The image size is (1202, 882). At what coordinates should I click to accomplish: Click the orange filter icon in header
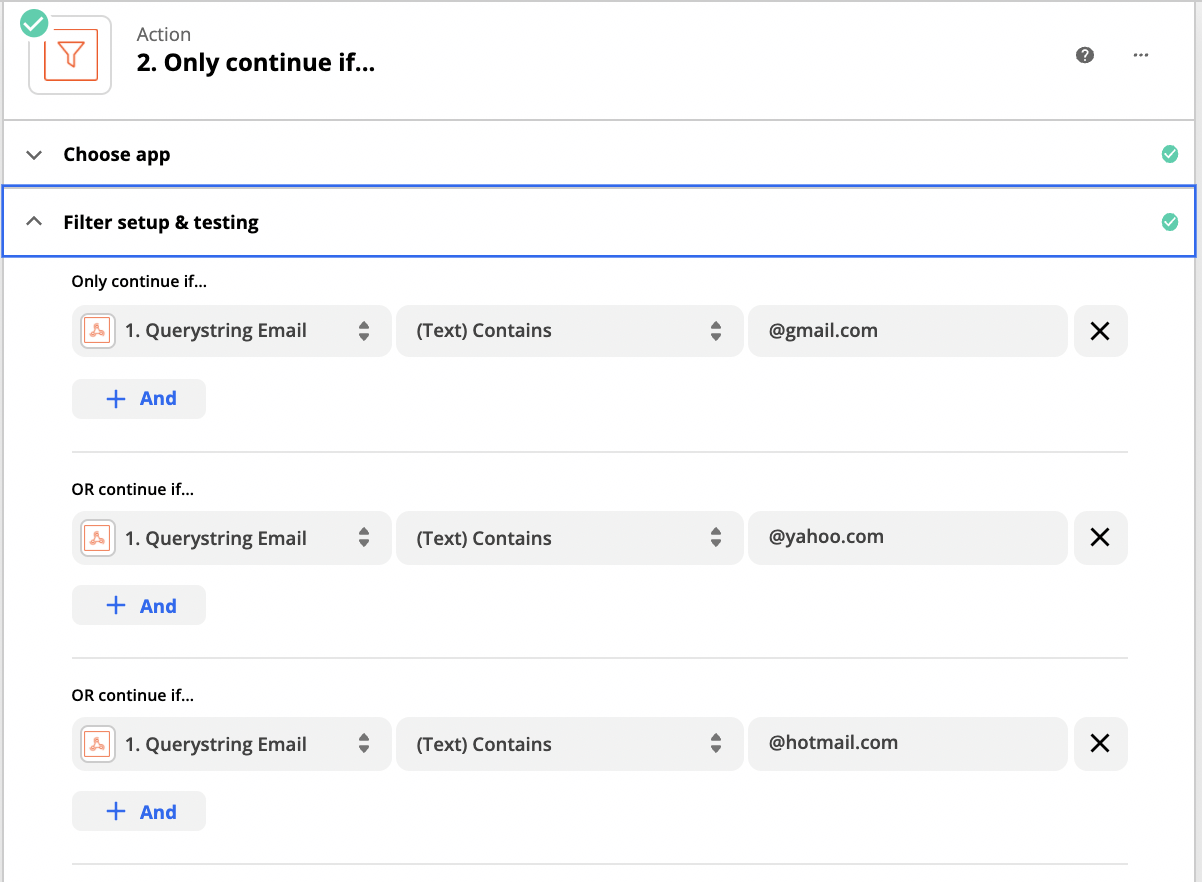coord(70,55)
